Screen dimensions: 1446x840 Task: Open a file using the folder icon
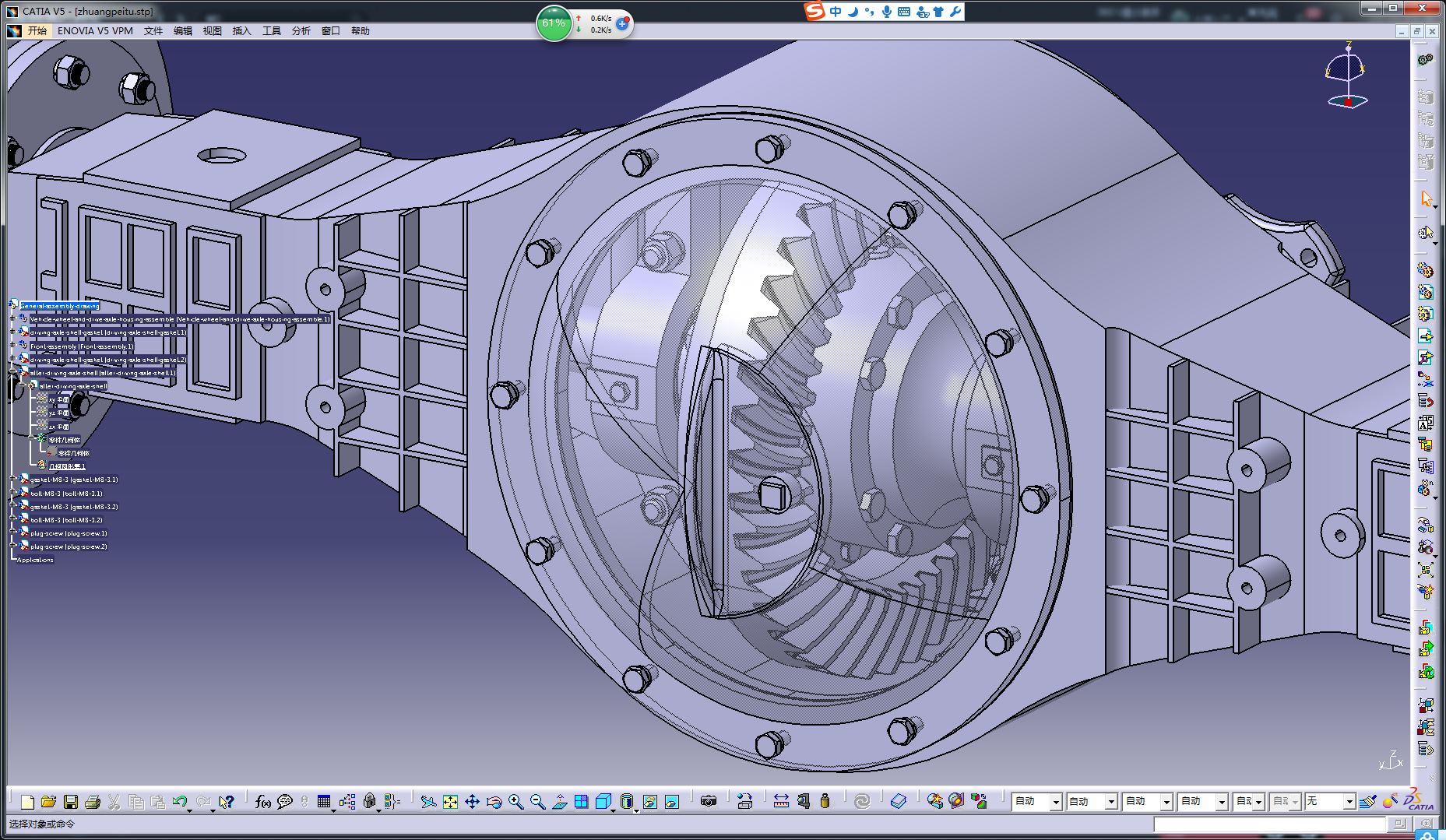tap(48, 802)
